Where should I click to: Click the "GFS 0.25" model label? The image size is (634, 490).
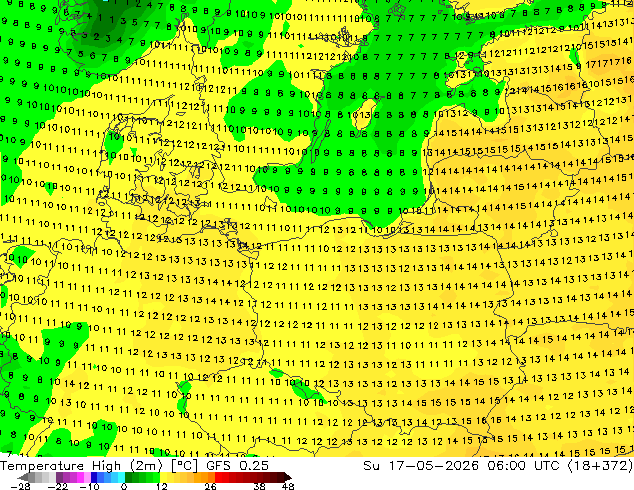click(237, 466)
